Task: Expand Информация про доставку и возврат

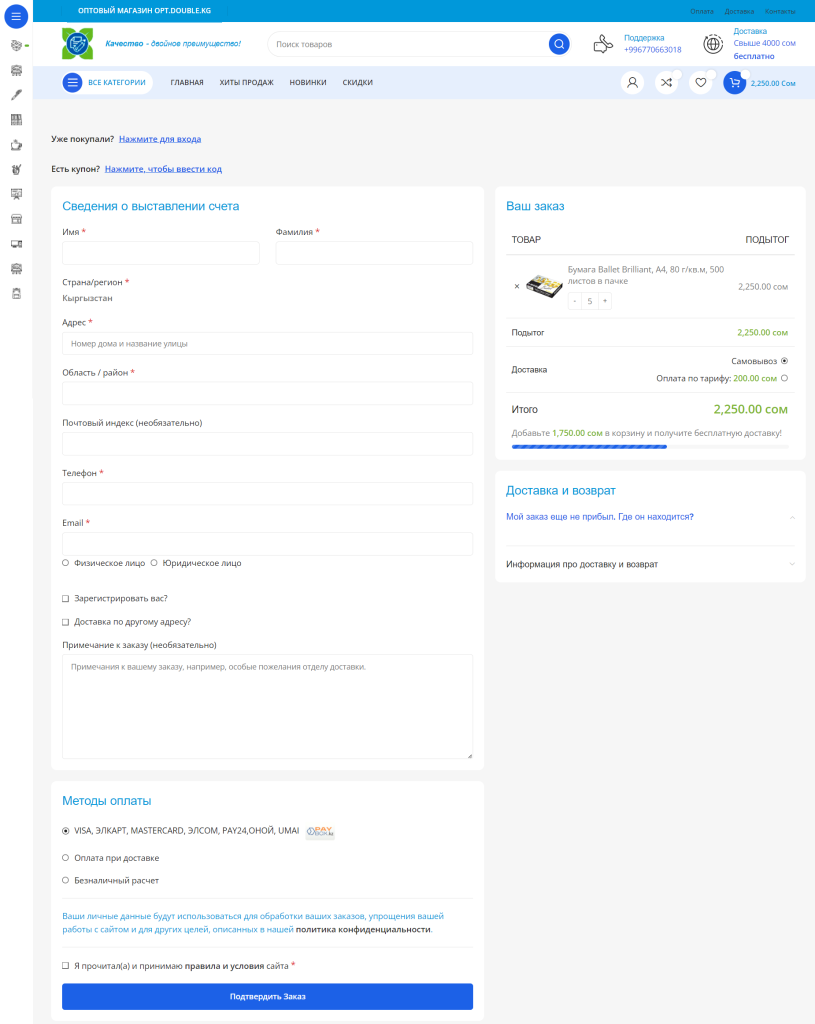Action: [650, 565]
